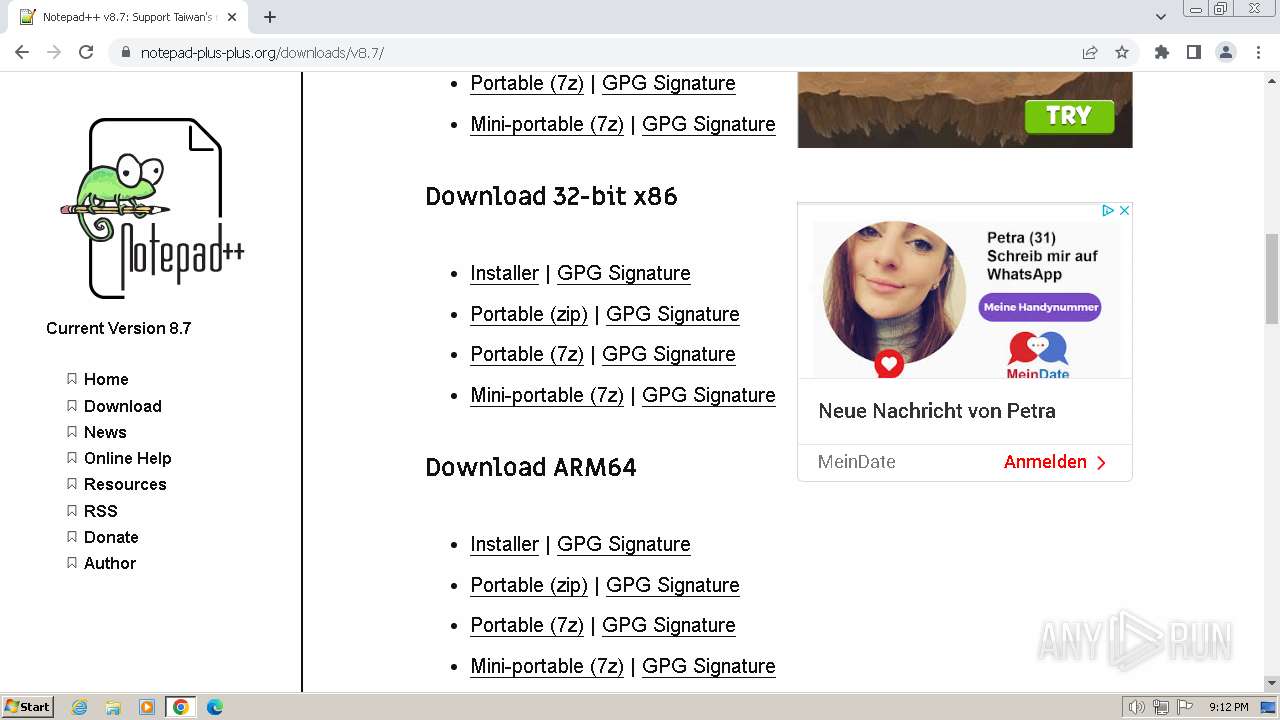The height and width of the screenshot is (720, 1280).
Task: Reload the Notepad++ downloads page
Action: [x=86, y=52]
